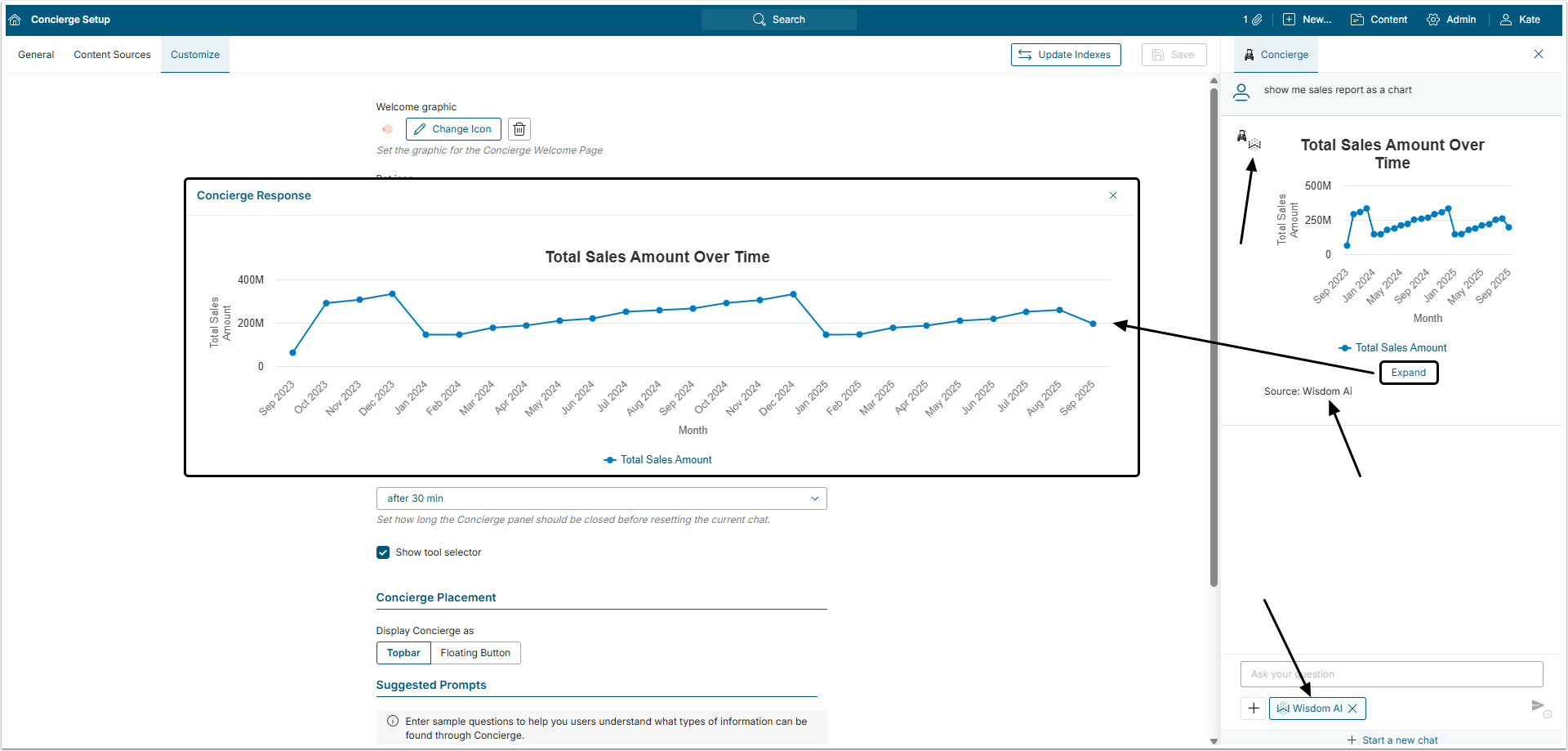
Task: Click the Ask your question input
Action: coord(1391,674)
